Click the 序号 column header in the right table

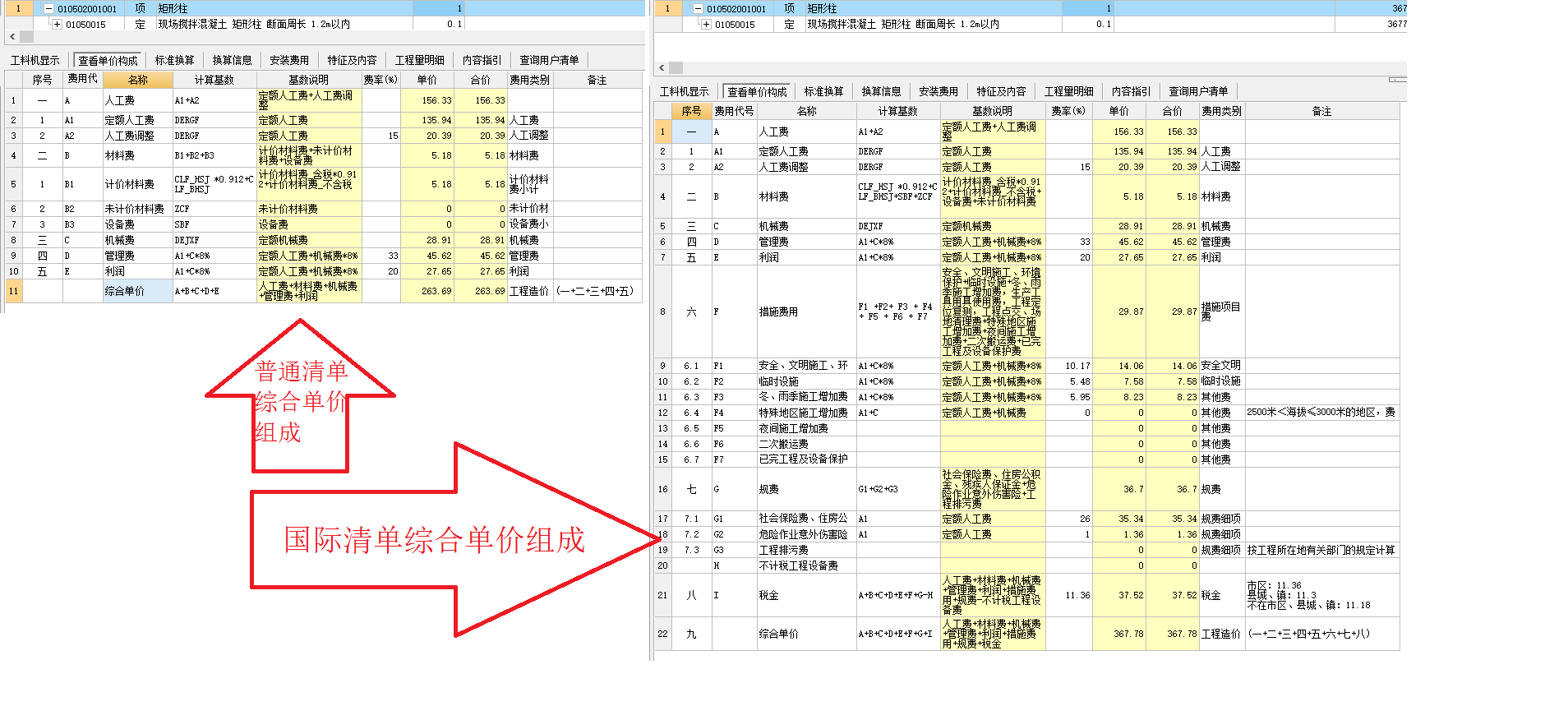point(691,111)
